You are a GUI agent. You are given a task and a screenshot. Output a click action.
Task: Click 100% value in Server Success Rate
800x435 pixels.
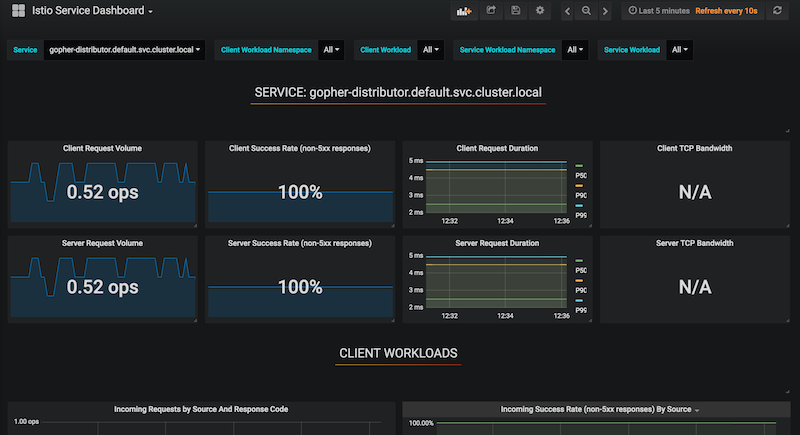(x=300, y=287)
